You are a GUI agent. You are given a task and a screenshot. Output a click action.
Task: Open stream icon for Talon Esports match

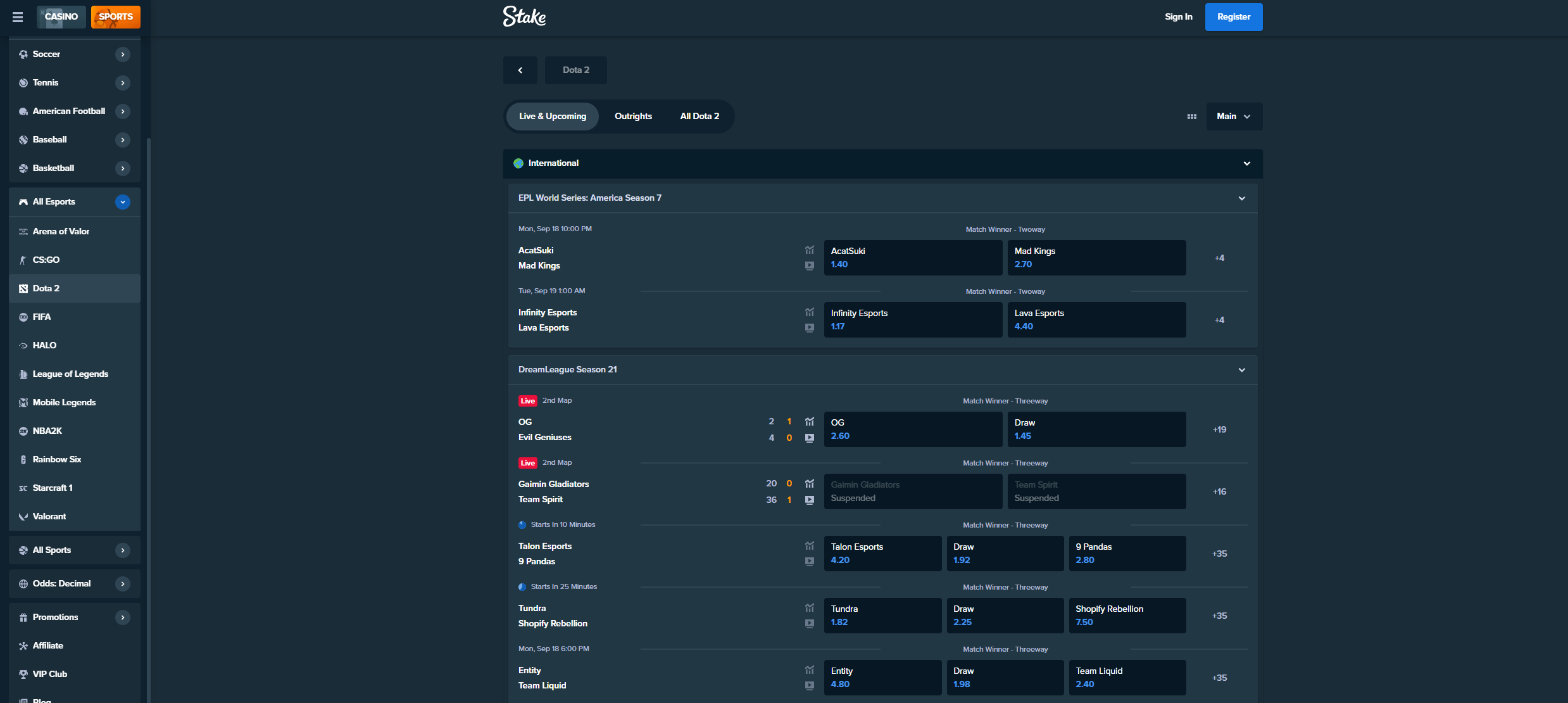coord(810,562)
